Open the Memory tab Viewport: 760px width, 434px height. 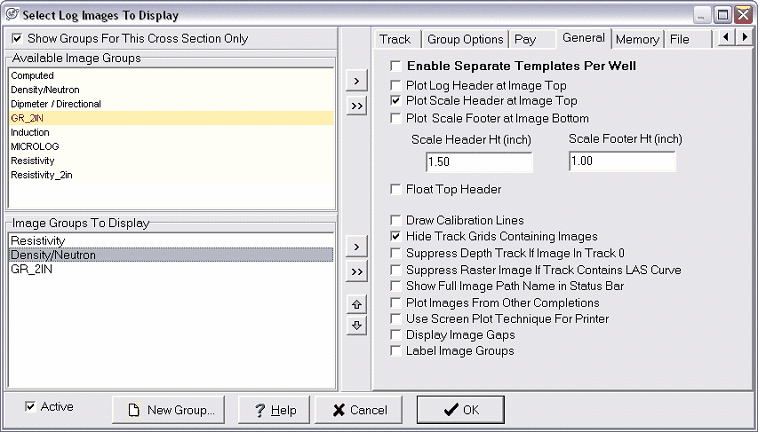point(637,39)
